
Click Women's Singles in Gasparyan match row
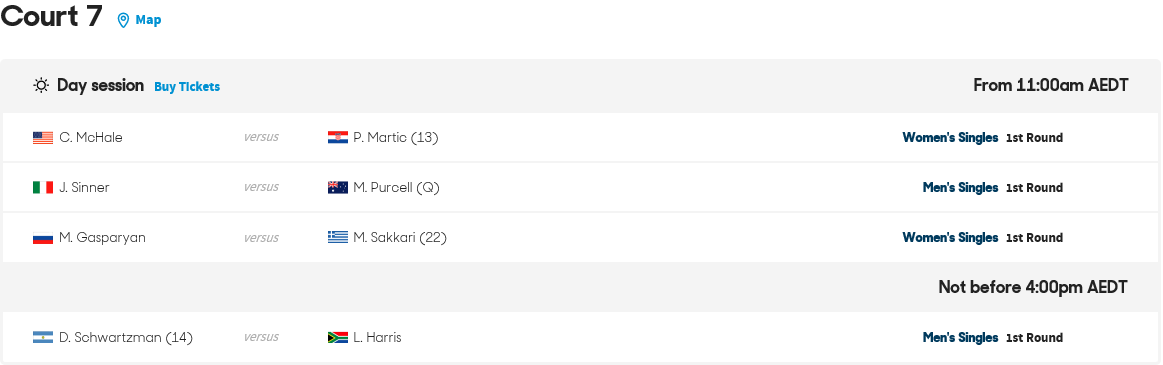coord(950,237)
